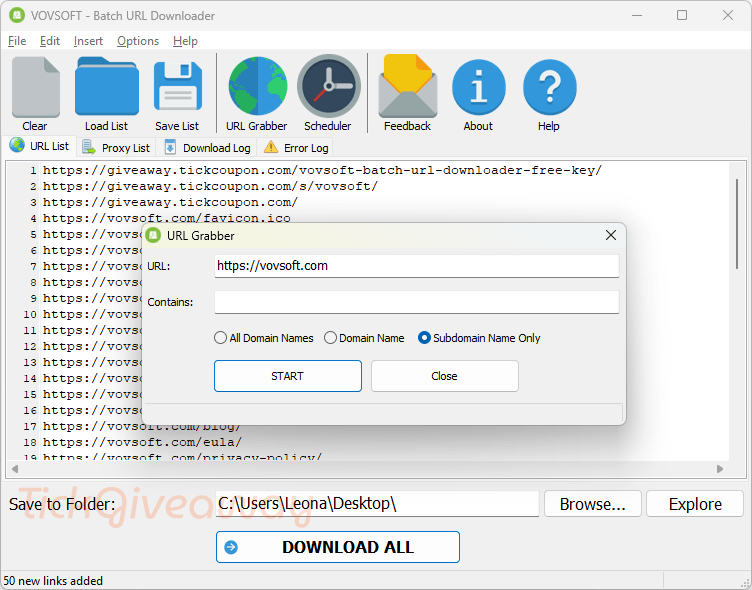
Task: Close the URL Grabber dialog with X
Action: (x=611, y=236)
